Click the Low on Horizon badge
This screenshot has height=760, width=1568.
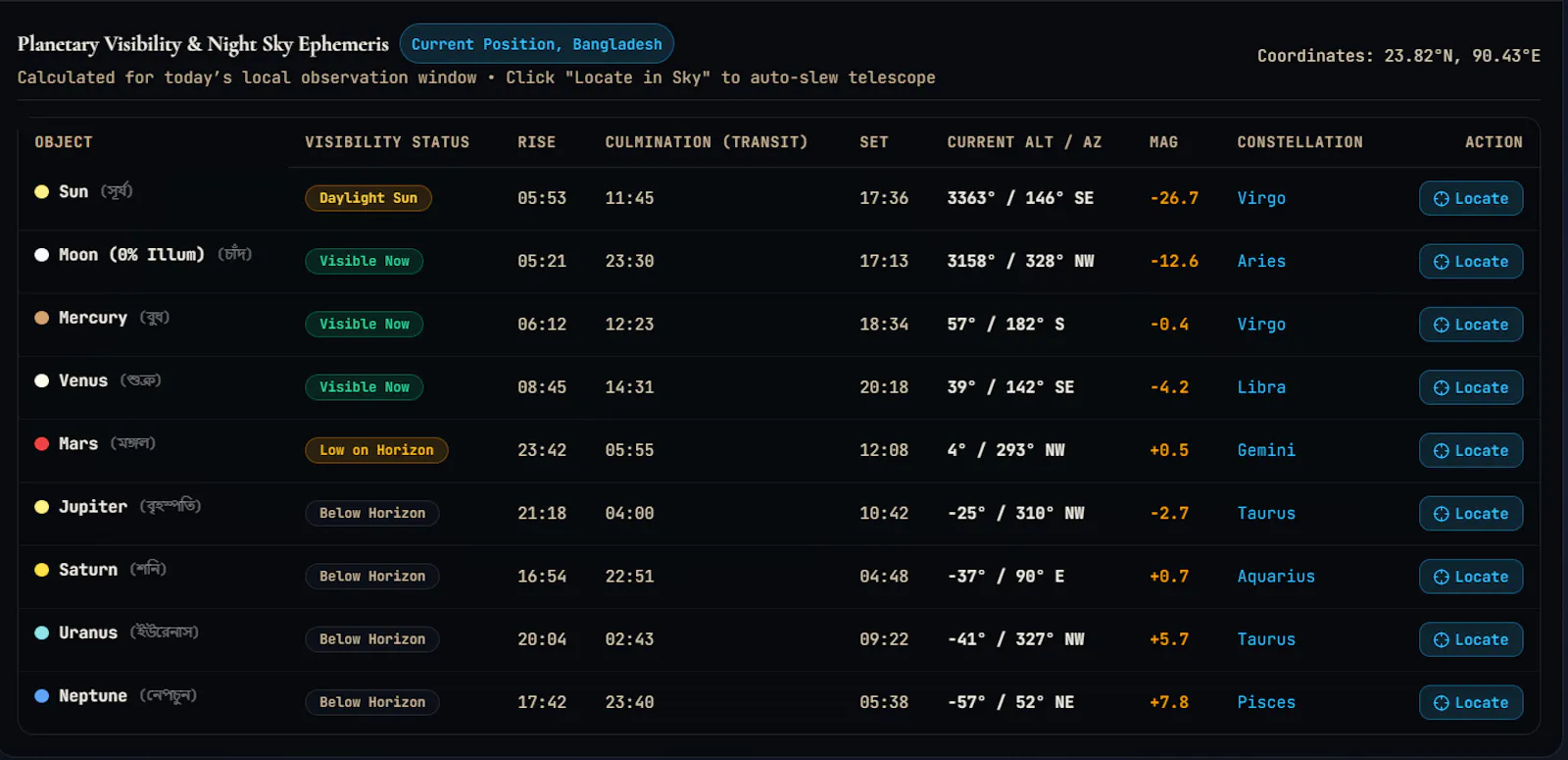376,450
